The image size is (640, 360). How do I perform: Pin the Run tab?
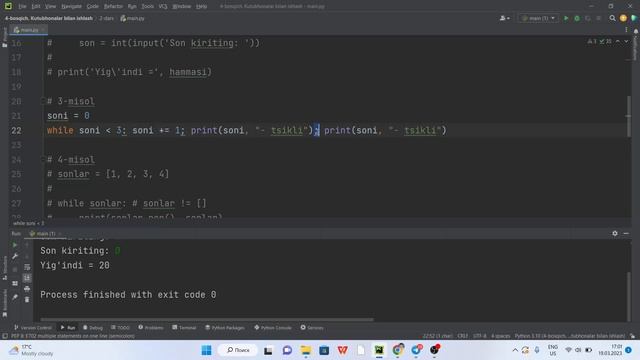click(x=15, y=297)
